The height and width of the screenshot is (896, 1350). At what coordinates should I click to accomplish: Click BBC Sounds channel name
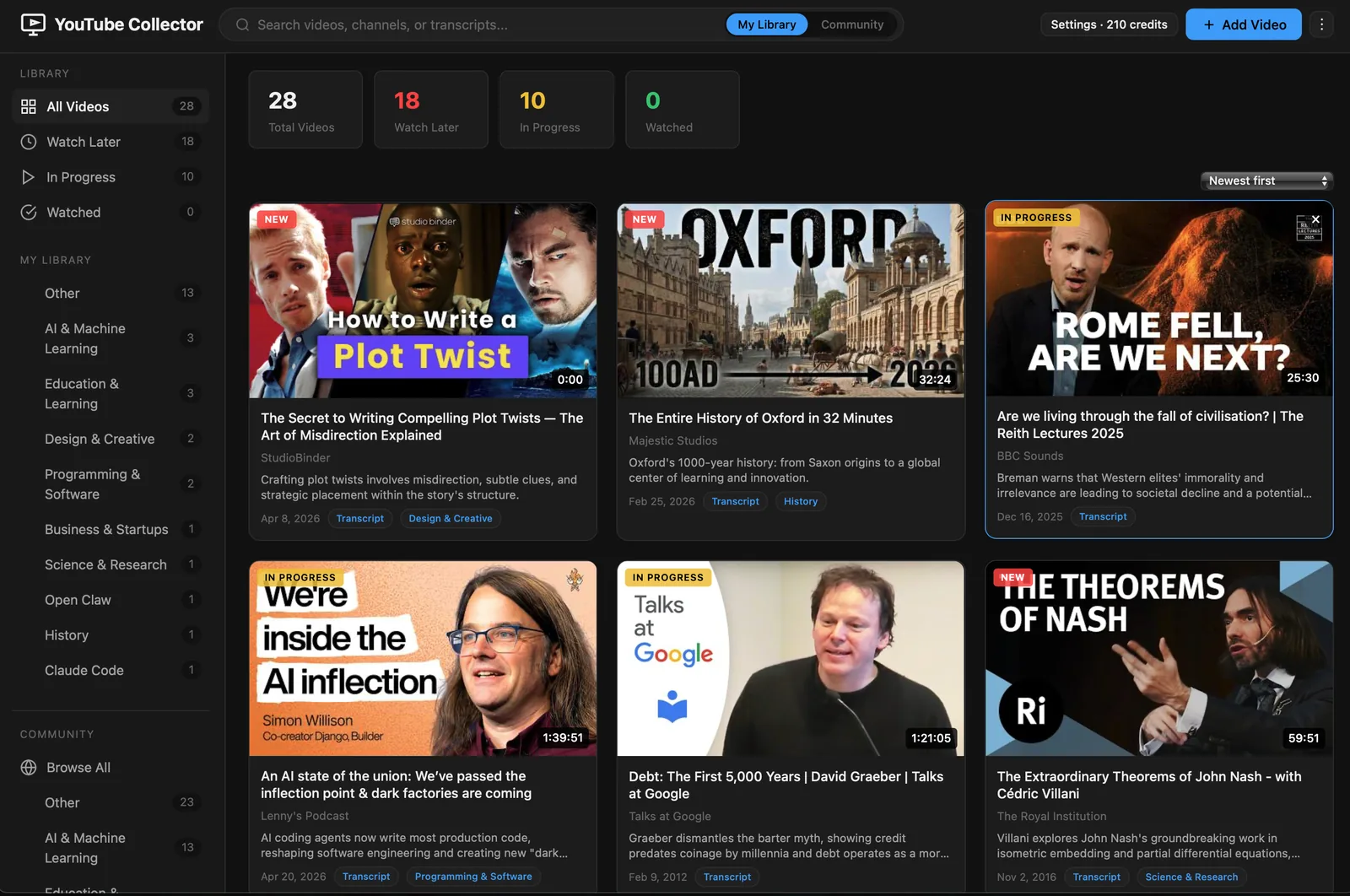(1030, 456)
